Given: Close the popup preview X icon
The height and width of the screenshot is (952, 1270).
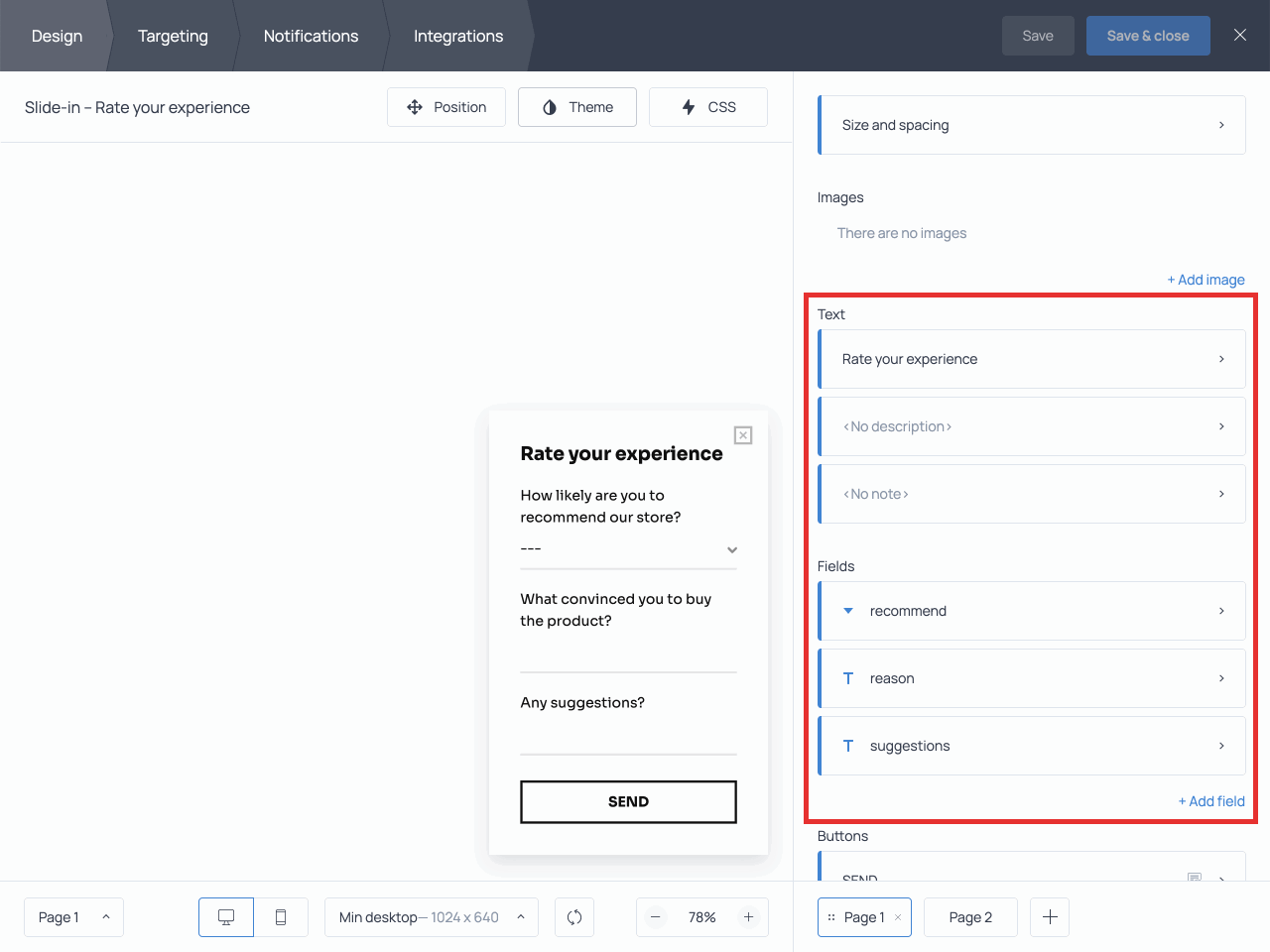Looking at the screenshot, I should pos(743,435).
